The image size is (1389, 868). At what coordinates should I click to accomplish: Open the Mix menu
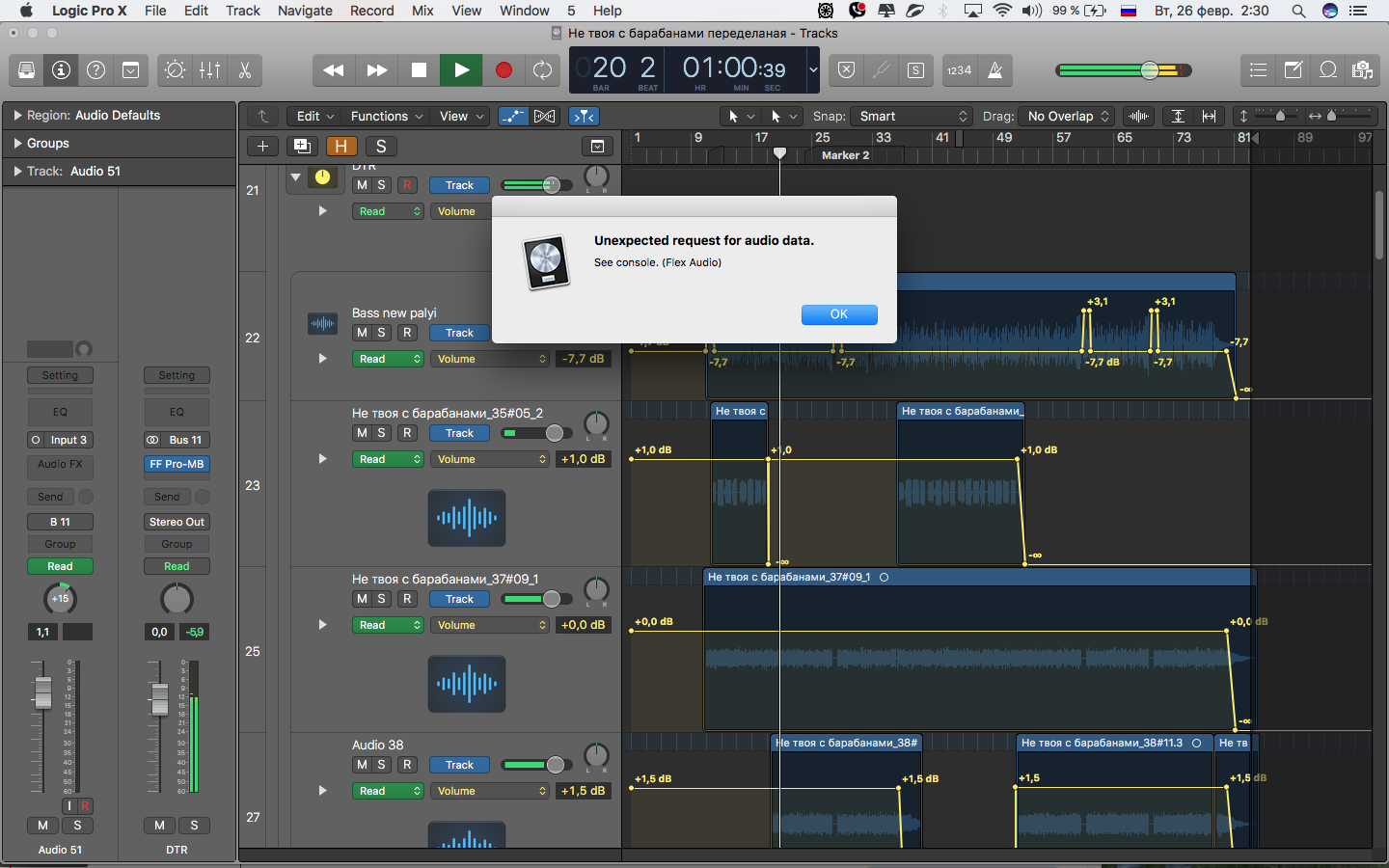tap(422, 11)
